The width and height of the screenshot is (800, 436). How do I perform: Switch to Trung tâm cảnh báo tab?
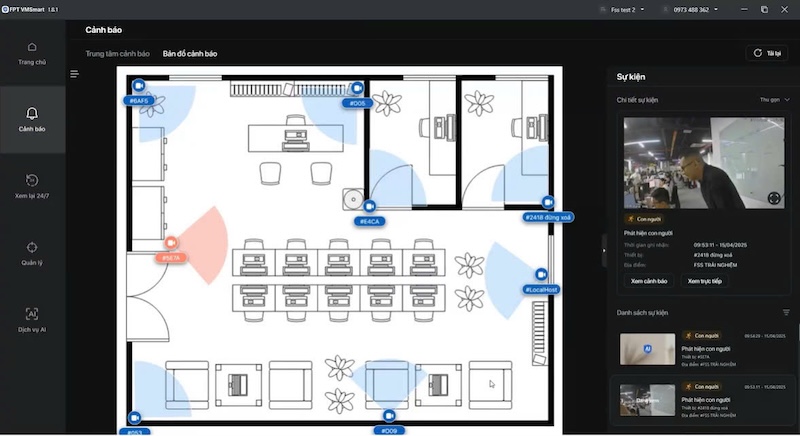[117, 53]
